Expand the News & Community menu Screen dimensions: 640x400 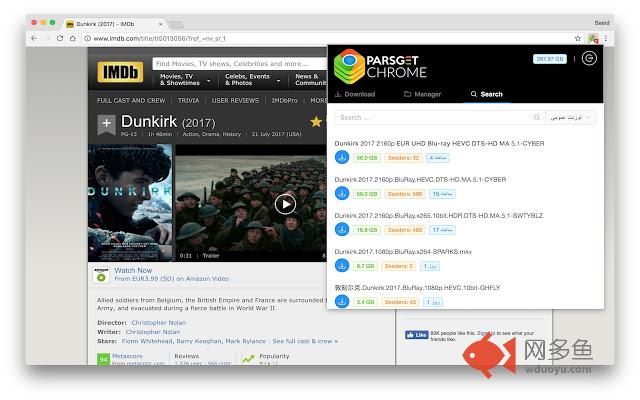click(311, 80)
